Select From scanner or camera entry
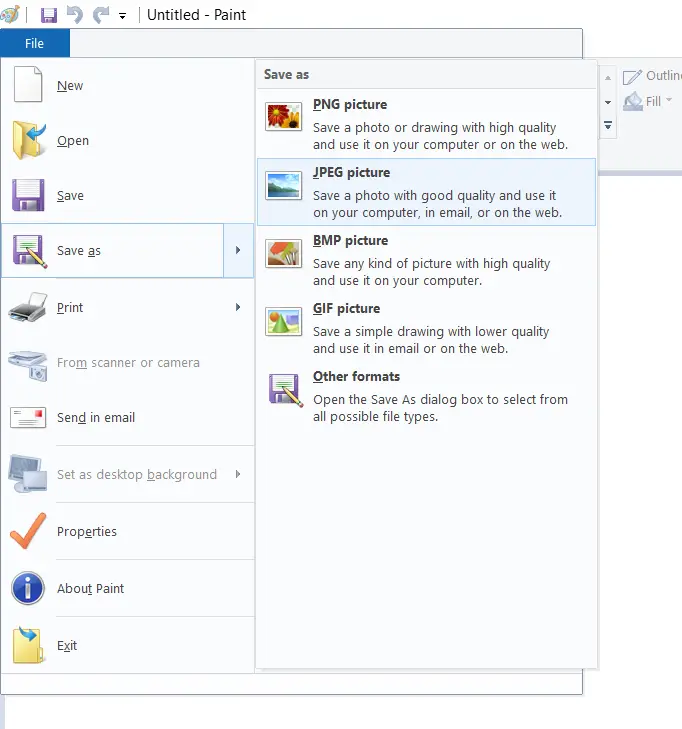The height and width of the screenshot is (729, 682). pos(127,363)
